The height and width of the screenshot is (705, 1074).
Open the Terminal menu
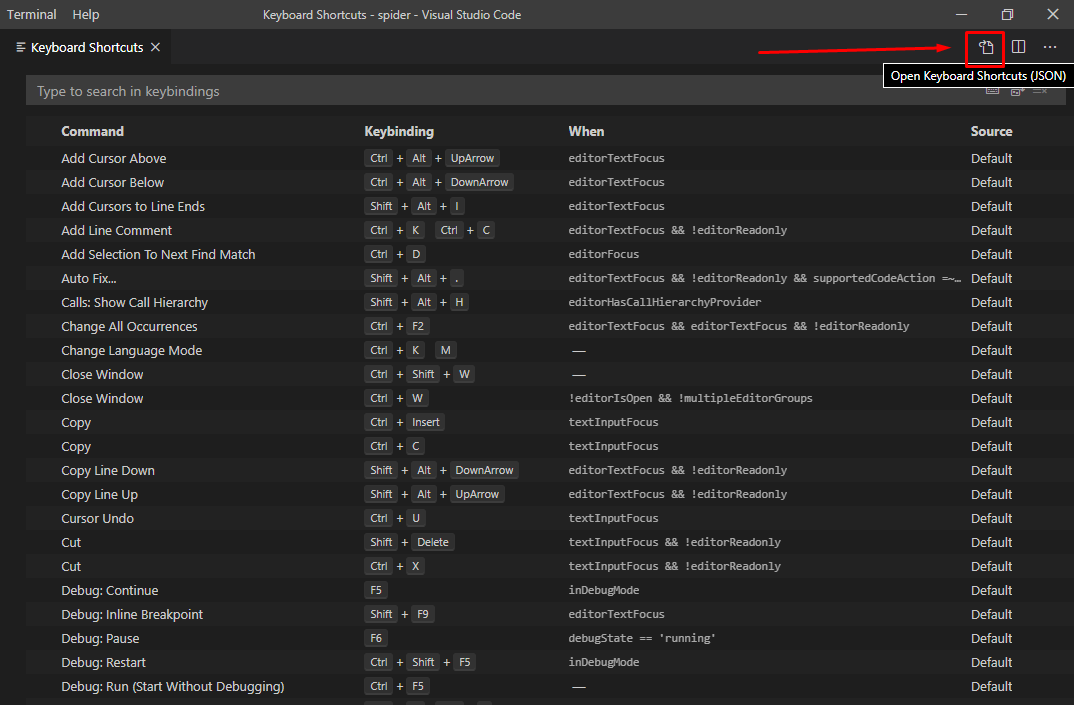coord(31,14)
